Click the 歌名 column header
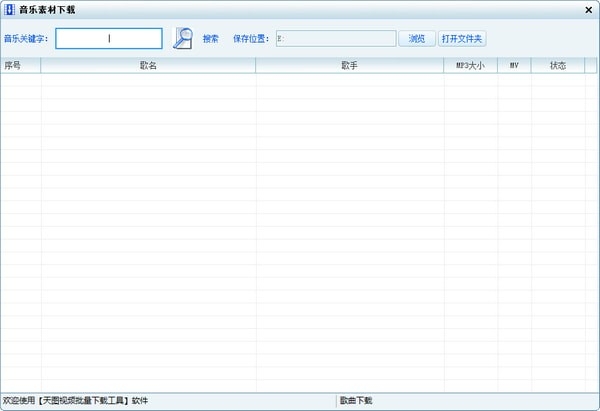The width and height of the screenshot is (600, 411). click(x=148, y=65)
